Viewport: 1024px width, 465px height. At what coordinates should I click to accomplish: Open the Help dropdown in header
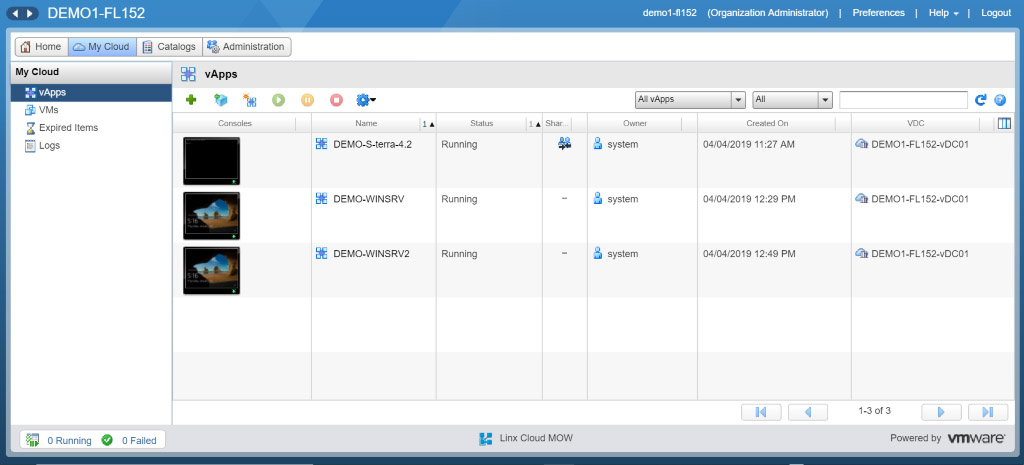pyautogui.click(x=943, y=13)
